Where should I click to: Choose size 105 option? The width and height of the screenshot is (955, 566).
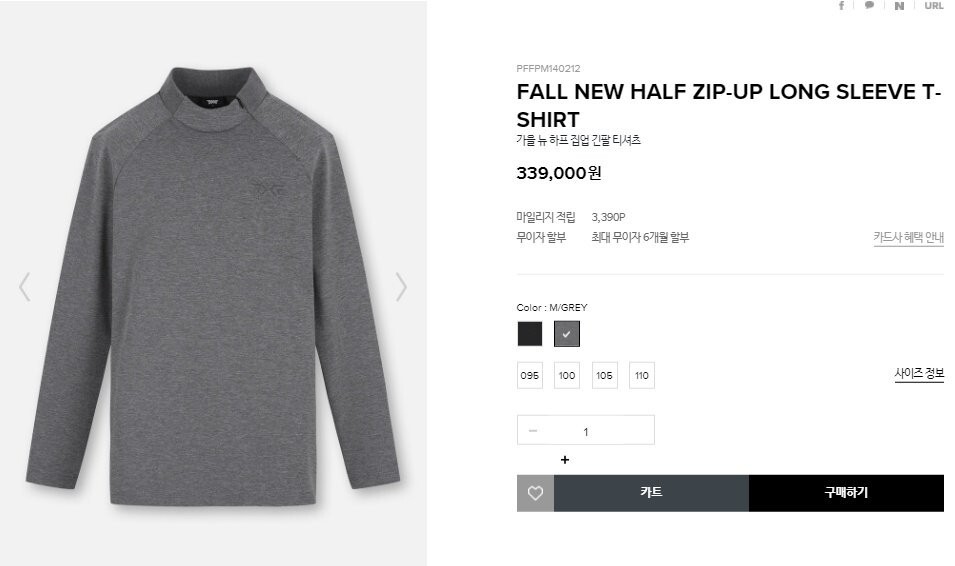point(604,375)
